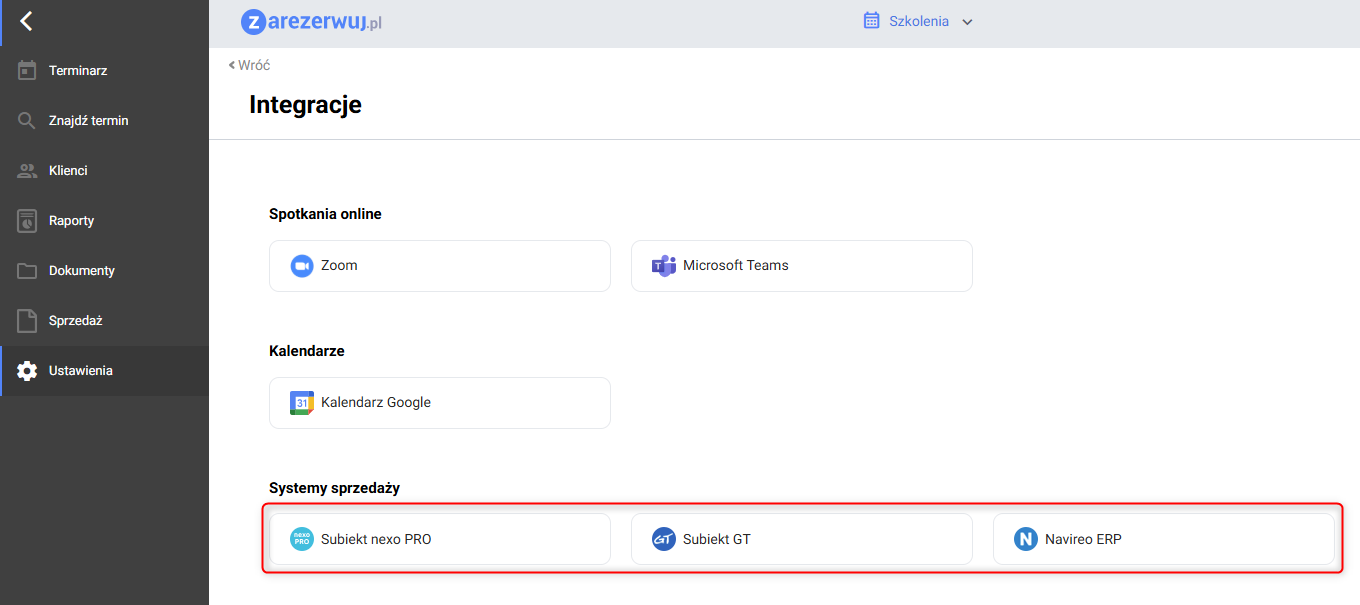
Task: Click the Microsoft Teams logo icon
Action: [x=664, y=266]
